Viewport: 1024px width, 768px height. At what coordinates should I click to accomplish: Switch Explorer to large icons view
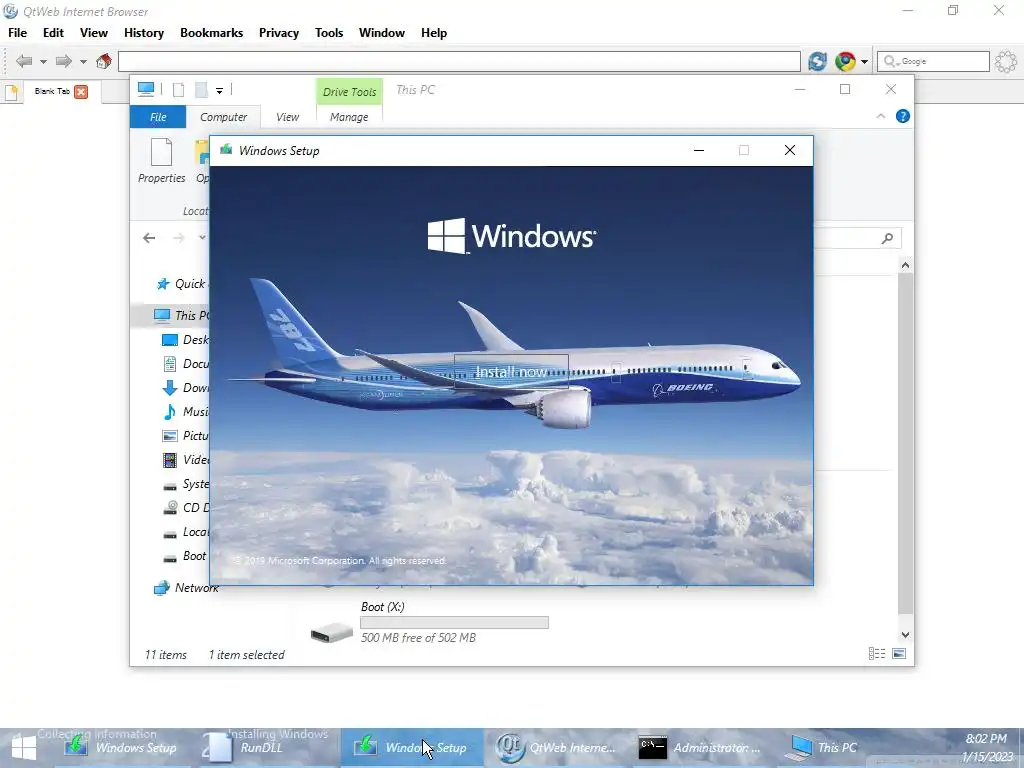coord(899,654)
